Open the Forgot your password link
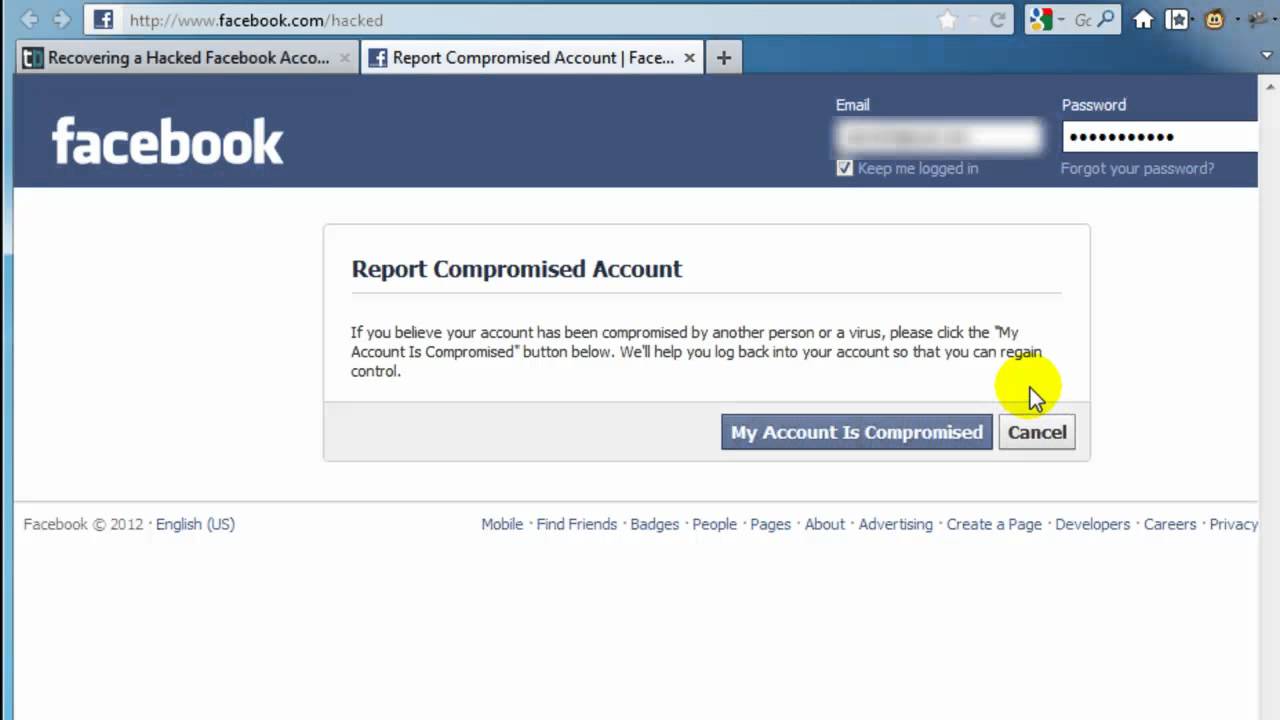This screenshot has height=720, width=1280. (x=1138, y=168)
